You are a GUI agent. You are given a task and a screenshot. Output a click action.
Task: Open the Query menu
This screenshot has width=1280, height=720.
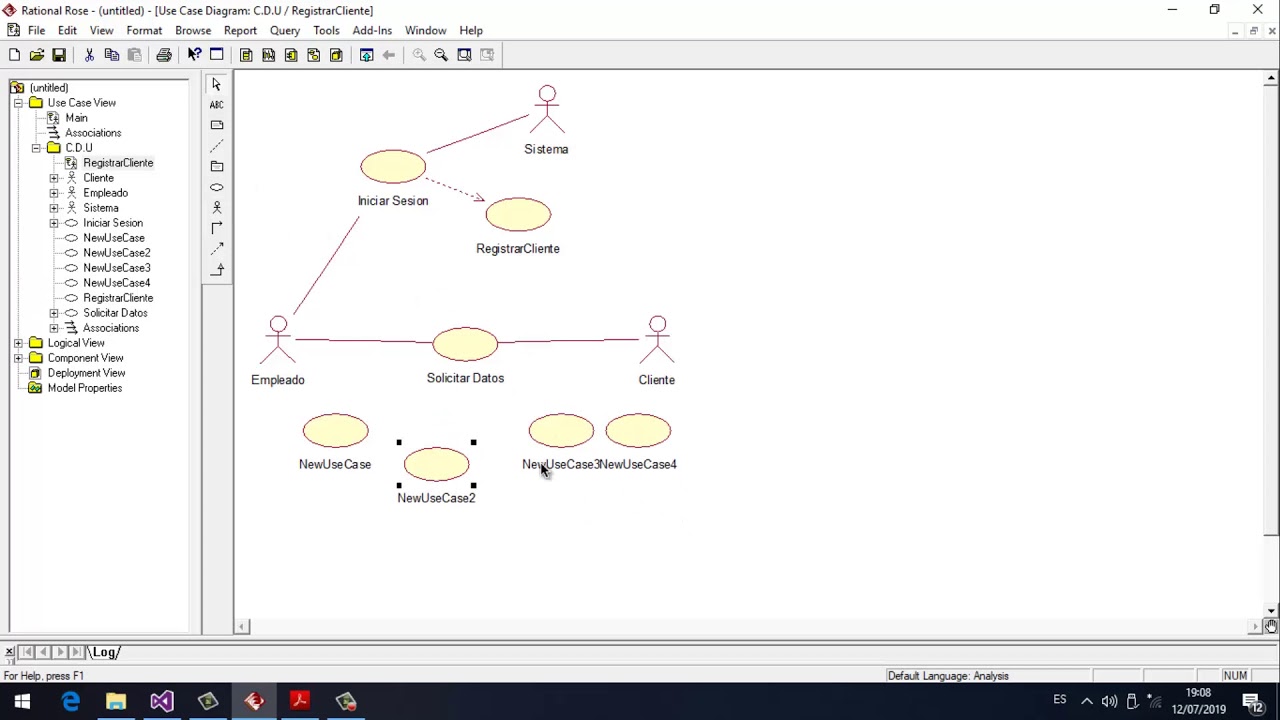[285, 30]
